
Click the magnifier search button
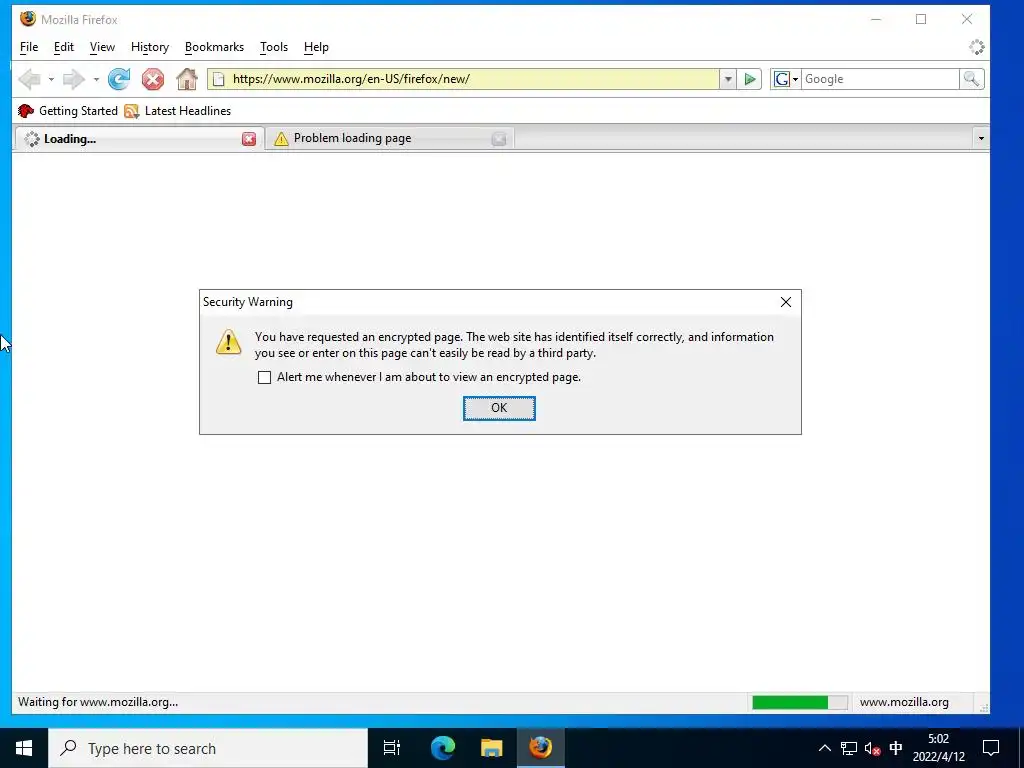(971, 80)
